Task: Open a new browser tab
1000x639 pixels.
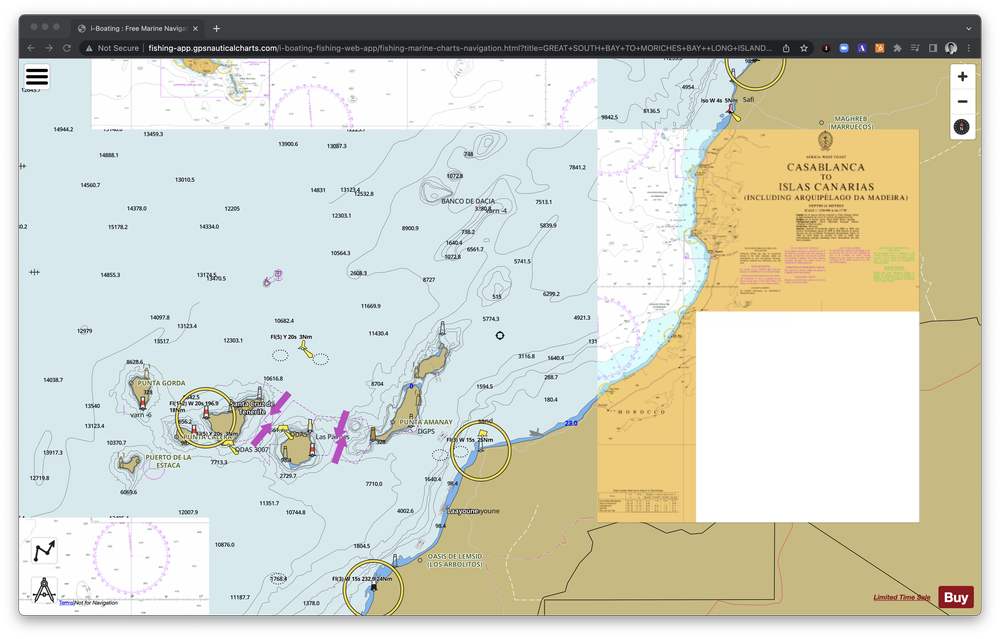Action: click(217, 28)
